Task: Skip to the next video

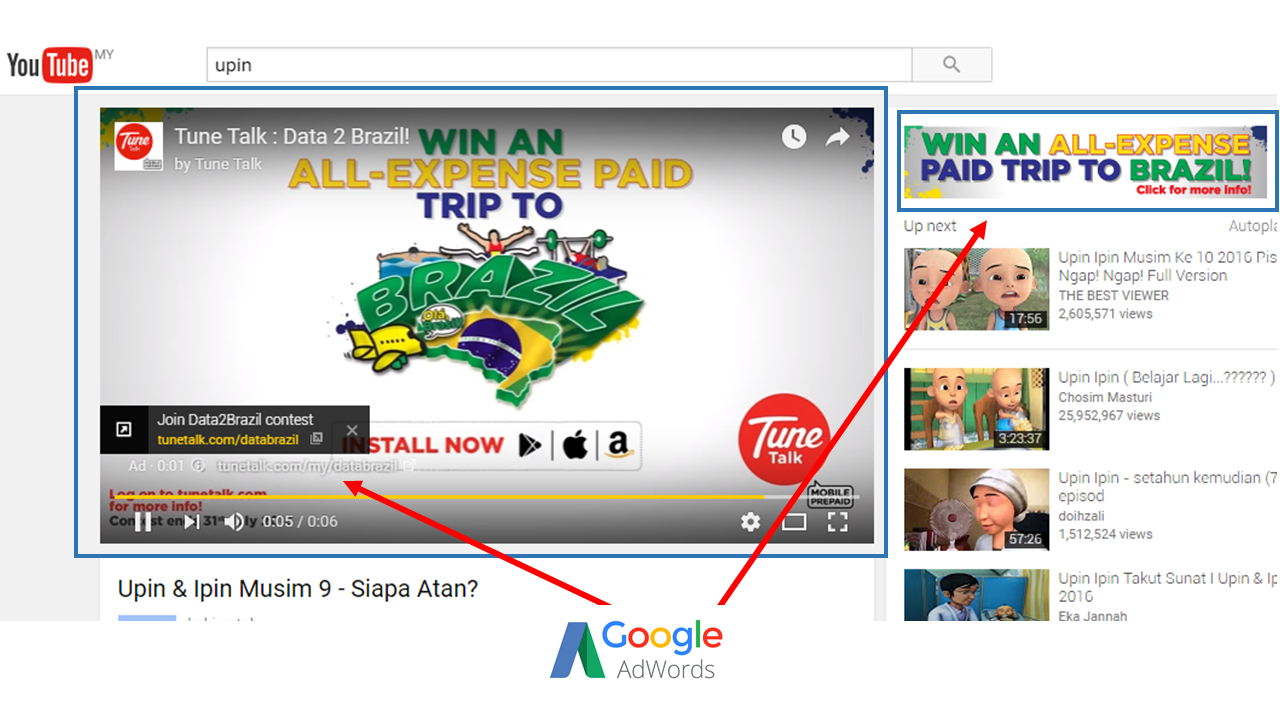Action: pos(190,521)
